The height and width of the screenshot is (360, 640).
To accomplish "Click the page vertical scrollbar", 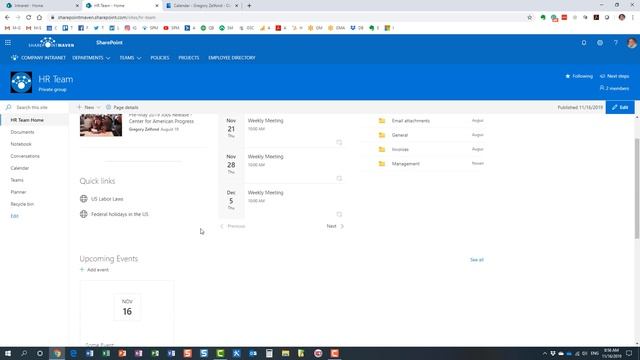I will pyautogui.click(x=637, y=188).
